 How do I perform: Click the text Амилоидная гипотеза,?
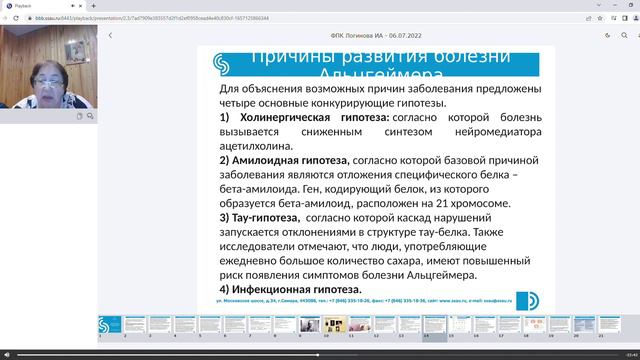click(291, 161)
